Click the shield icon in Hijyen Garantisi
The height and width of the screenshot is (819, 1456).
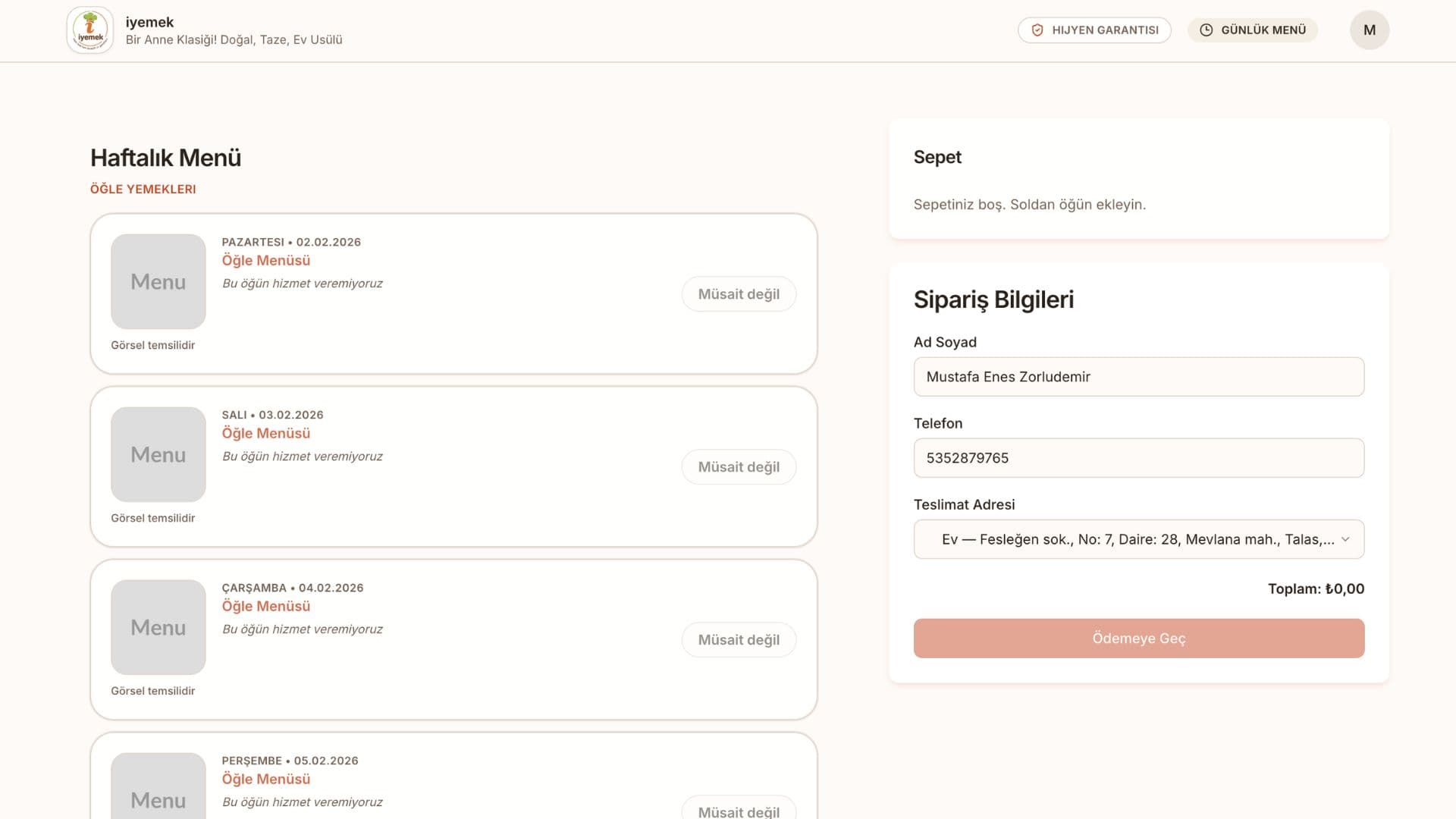pyautogui.click(x=1037, y=30)
